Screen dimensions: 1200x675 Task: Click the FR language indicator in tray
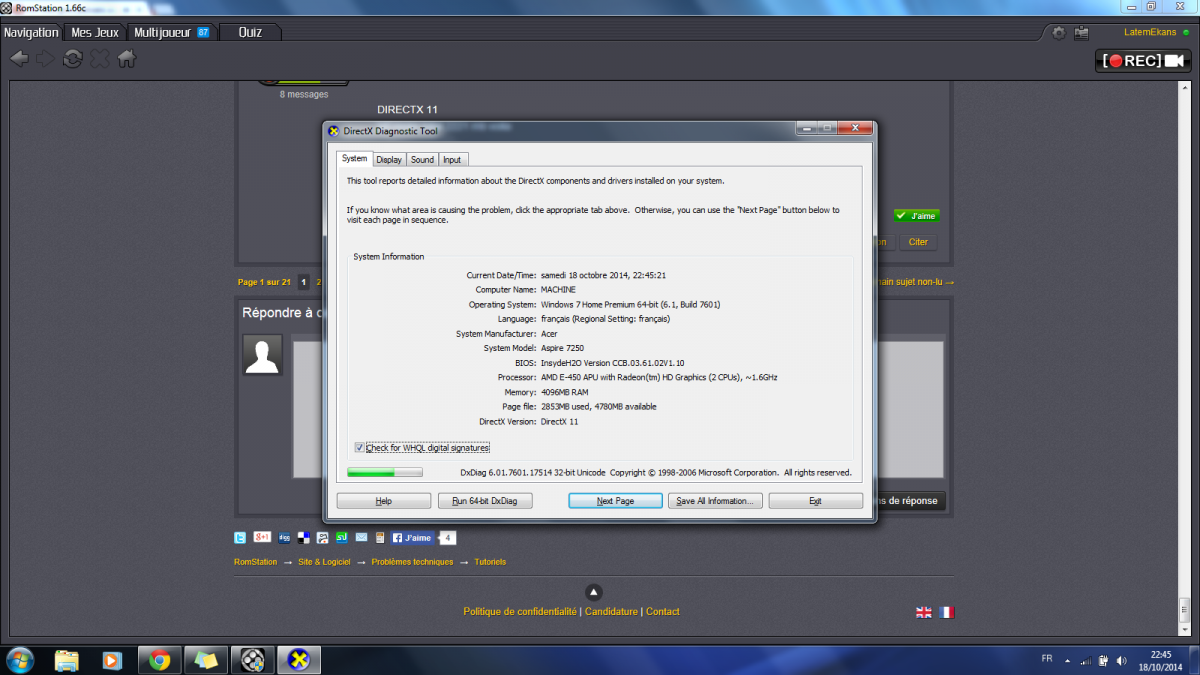click(1047, 659)
